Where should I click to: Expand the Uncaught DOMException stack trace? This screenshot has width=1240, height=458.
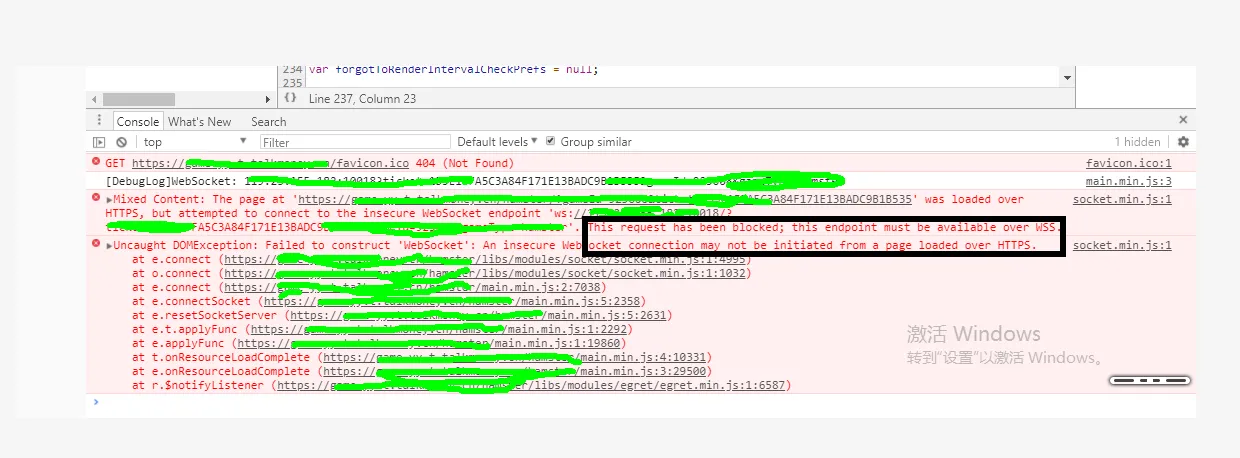click(109, 245)
